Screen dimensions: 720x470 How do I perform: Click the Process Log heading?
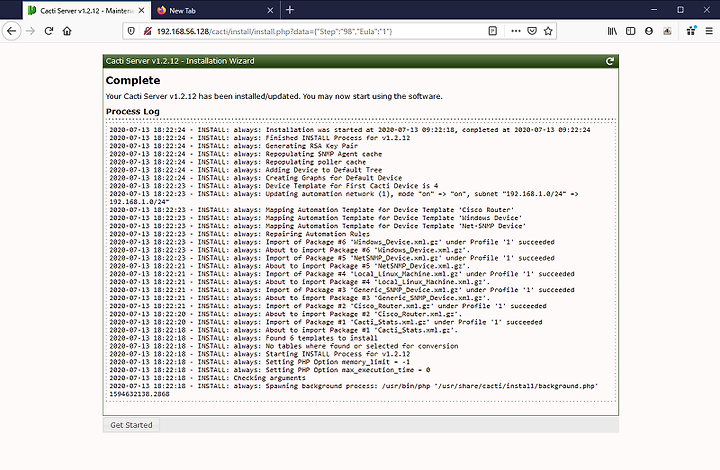click(x=133, y=112)
